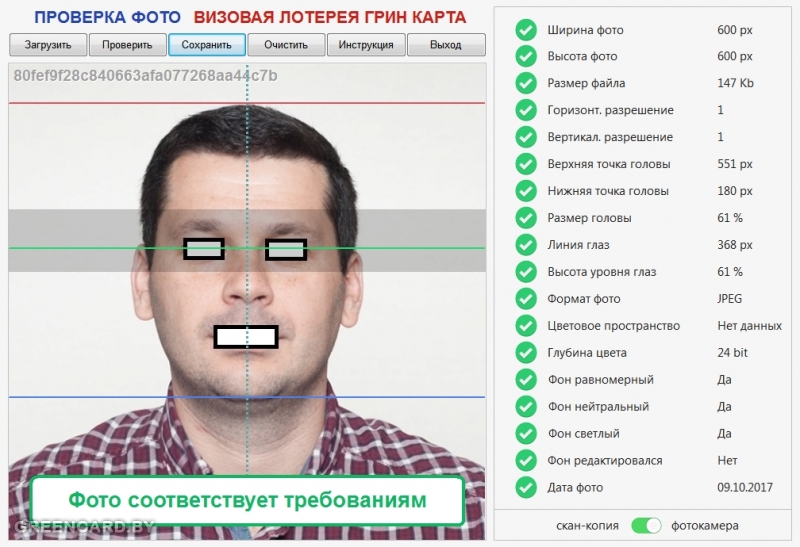800x547 pixels.
Task: Select the скан-копия mode label
Action: tap(588, 525)
